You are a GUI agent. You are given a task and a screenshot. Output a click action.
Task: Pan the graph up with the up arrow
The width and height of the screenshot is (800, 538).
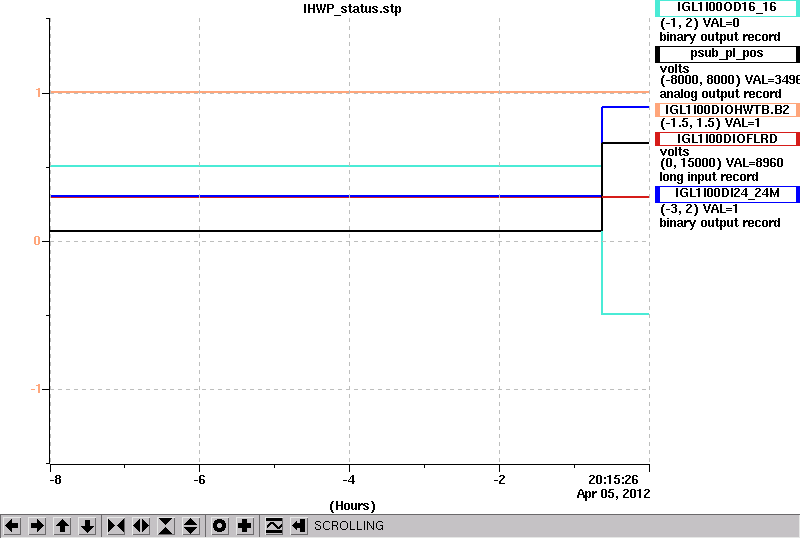click(x=62, y=526)
